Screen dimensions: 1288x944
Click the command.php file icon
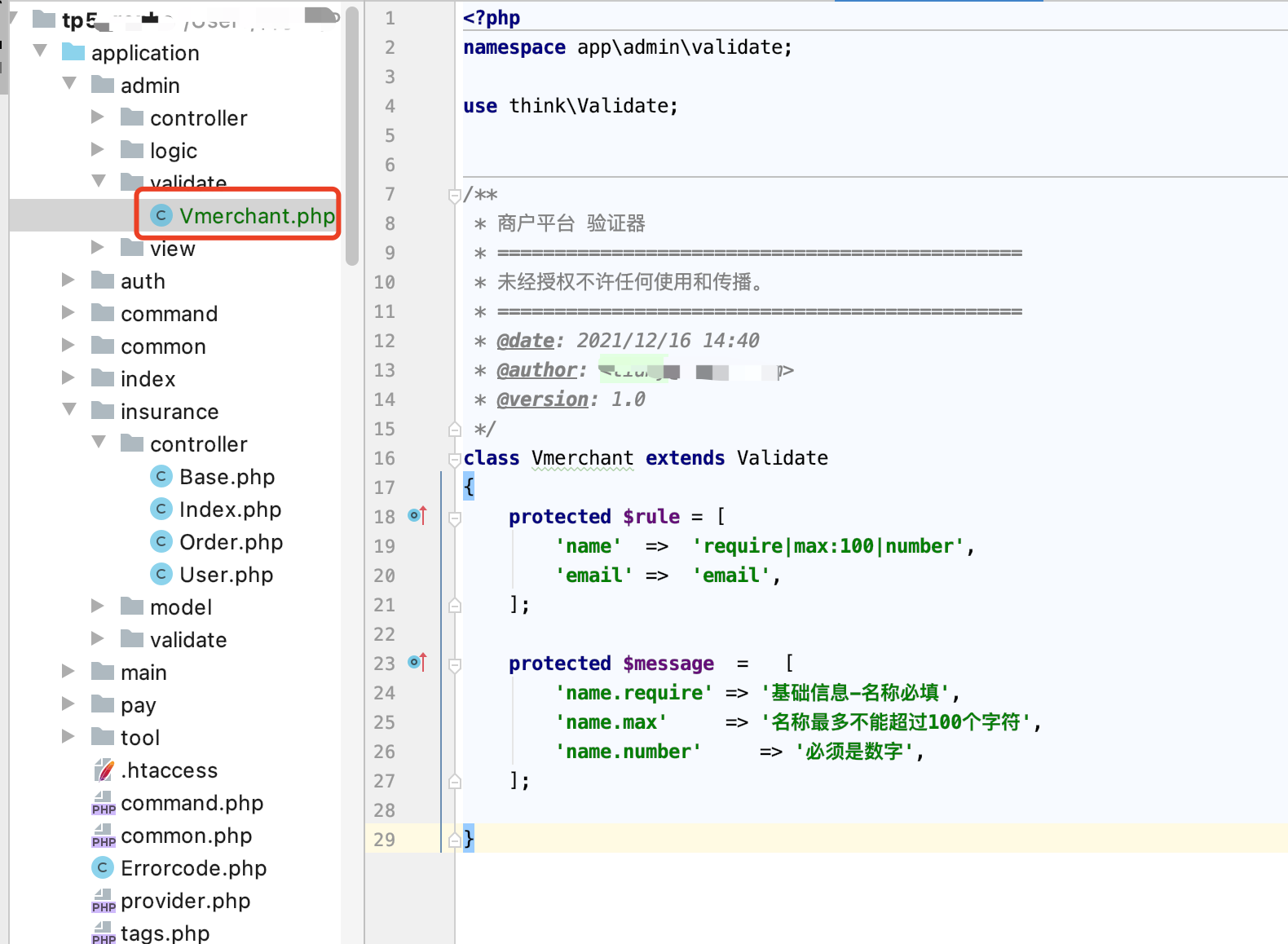(104, 803)
